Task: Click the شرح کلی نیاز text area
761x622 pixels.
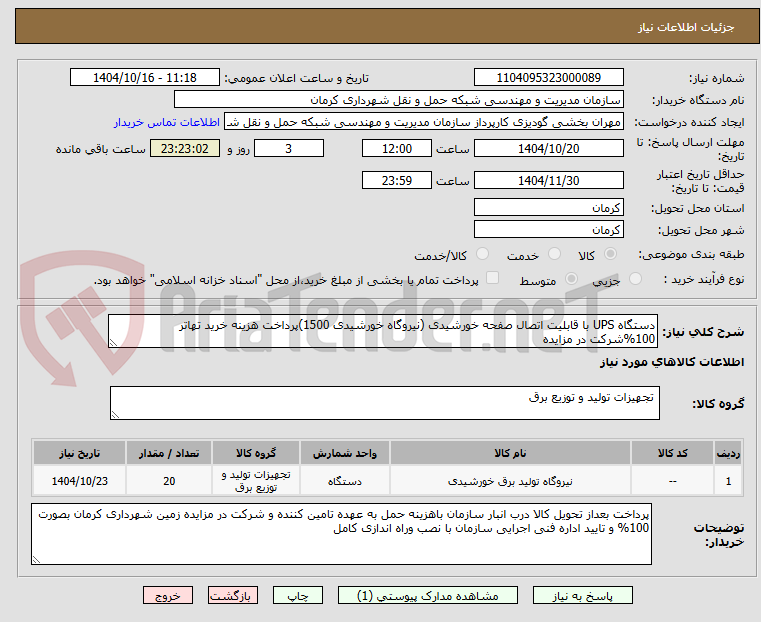Action: click(383, 331)
